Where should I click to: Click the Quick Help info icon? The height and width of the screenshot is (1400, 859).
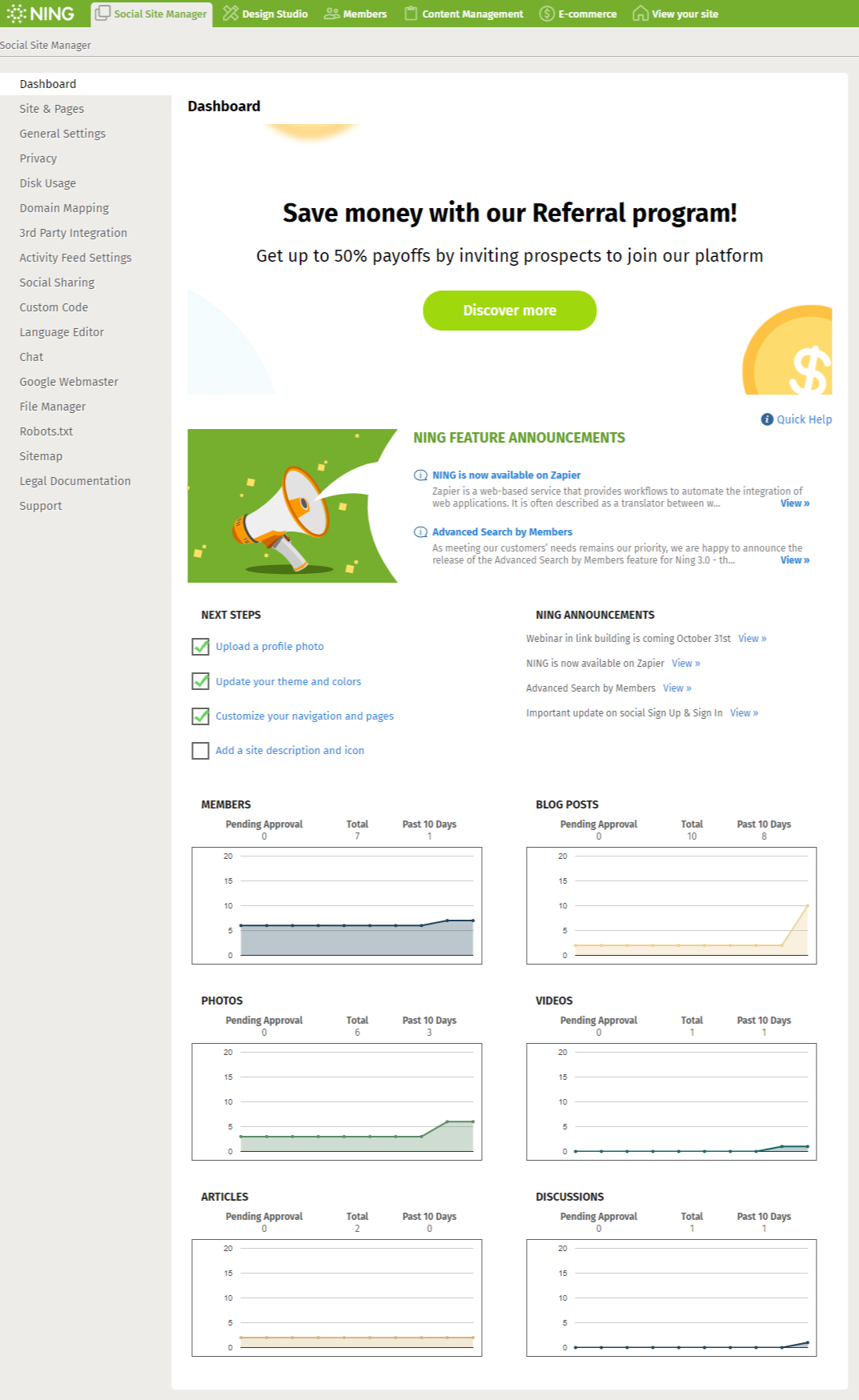[x=767, y=419]
